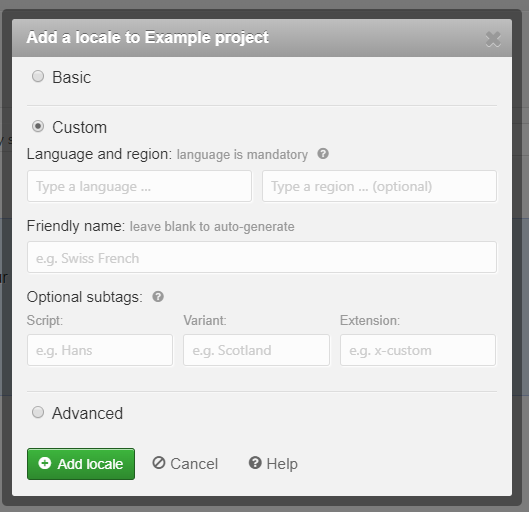Image resolution: width=529 pixels, height=512 pixels.
Task: Open help icon beside language is mandatory
Action: coord(323,154)
